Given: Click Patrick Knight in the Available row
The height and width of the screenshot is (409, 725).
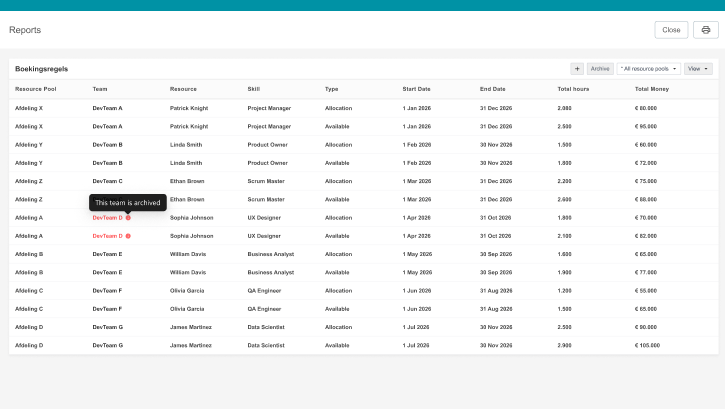Looking at the screenshot, I should point(189,126).
